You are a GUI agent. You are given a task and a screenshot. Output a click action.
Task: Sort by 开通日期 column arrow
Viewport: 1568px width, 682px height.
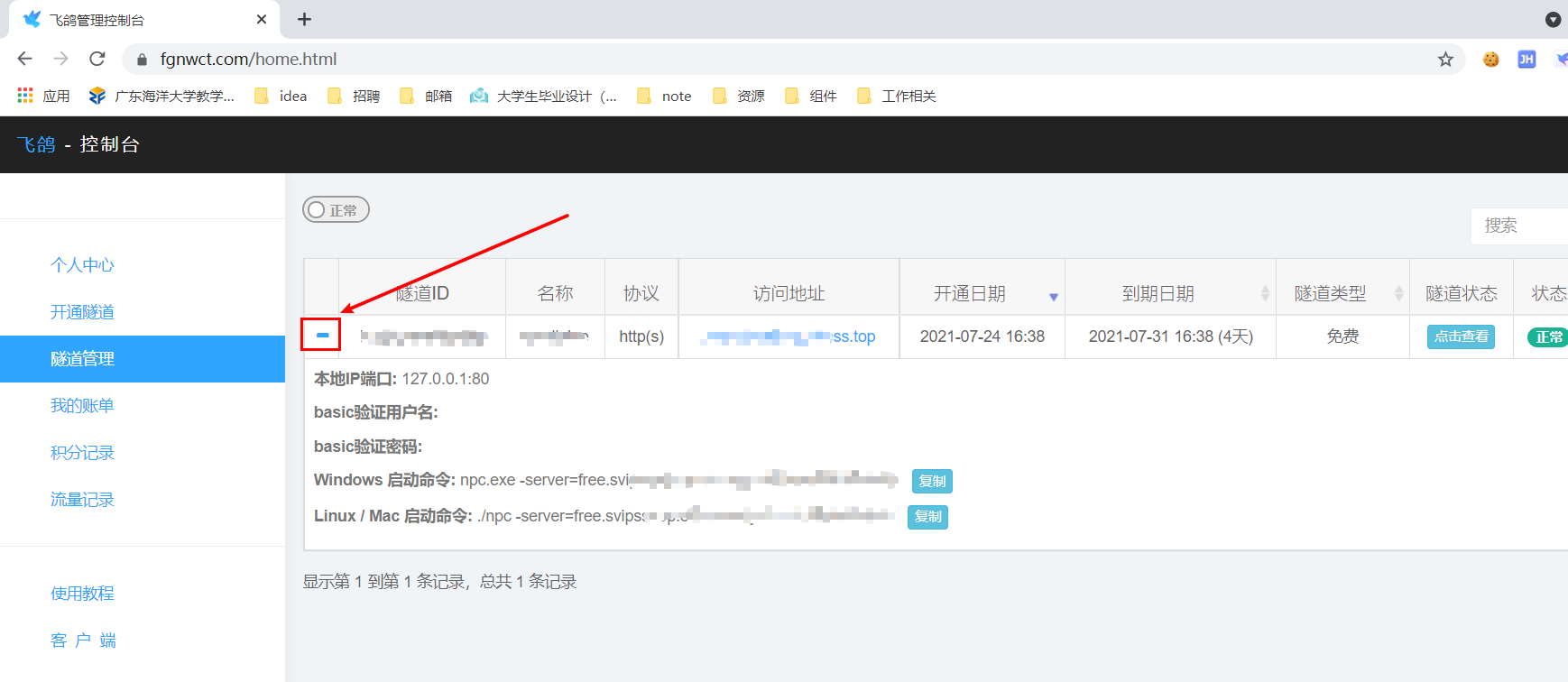1053,297
